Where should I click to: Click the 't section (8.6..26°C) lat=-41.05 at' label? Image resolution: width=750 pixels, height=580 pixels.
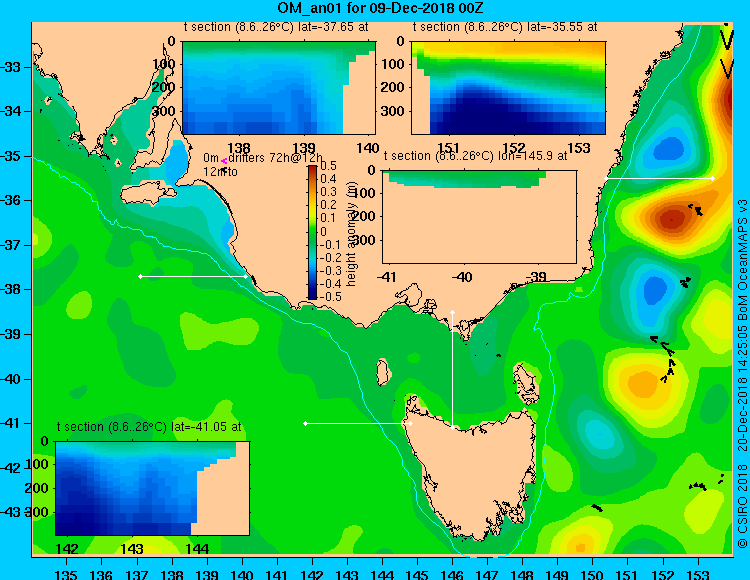click(x=149, y=427)
